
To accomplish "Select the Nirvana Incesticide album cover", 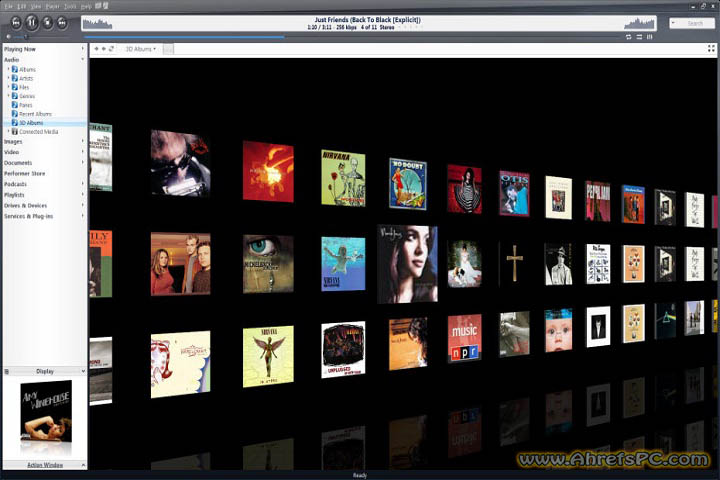I will point(343,178).
